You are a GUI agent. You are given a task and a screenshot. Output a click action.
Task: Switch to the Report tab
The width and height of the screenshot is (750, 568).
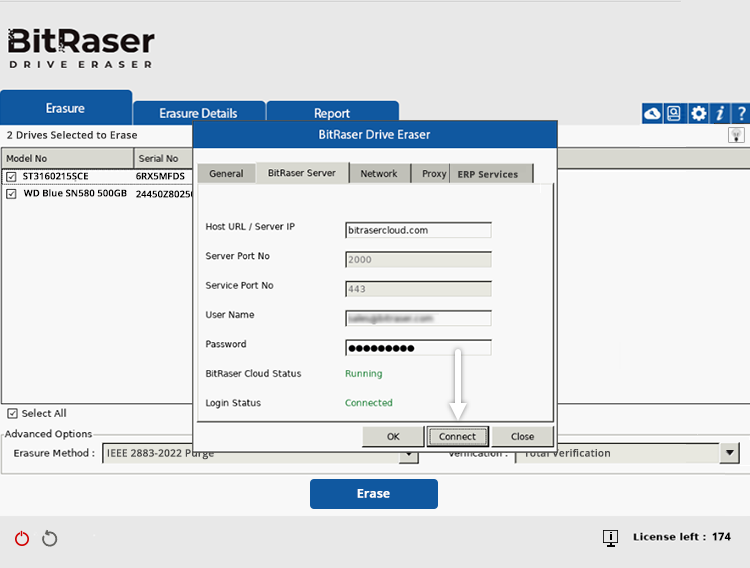(332, 113)
